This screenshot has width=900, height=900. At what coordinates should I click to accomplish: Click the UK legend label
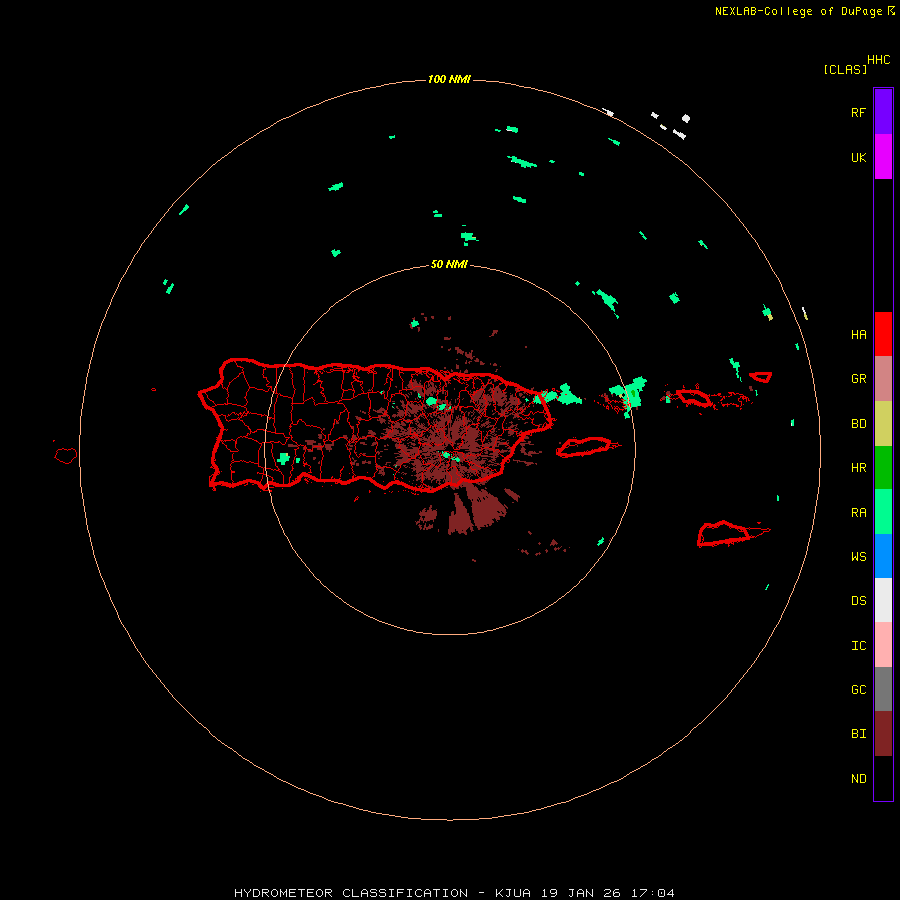[x=858, y=158]
